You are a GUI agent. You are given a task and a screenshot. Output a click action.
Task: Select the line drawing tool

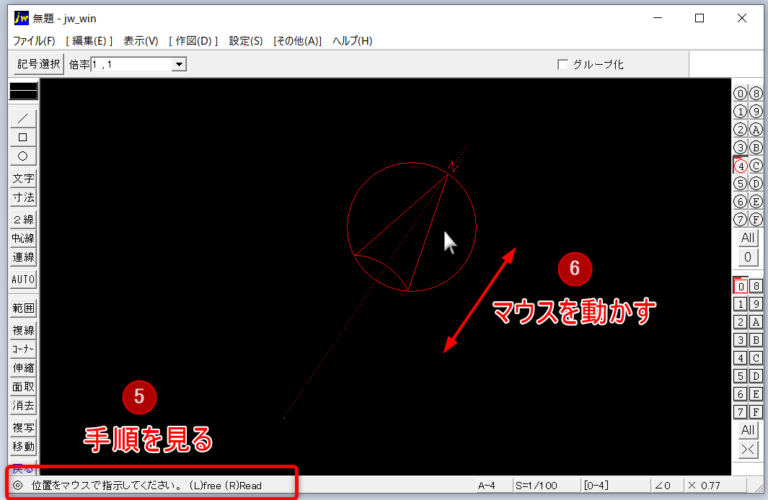pyautogui.click(x=23, y=118)
